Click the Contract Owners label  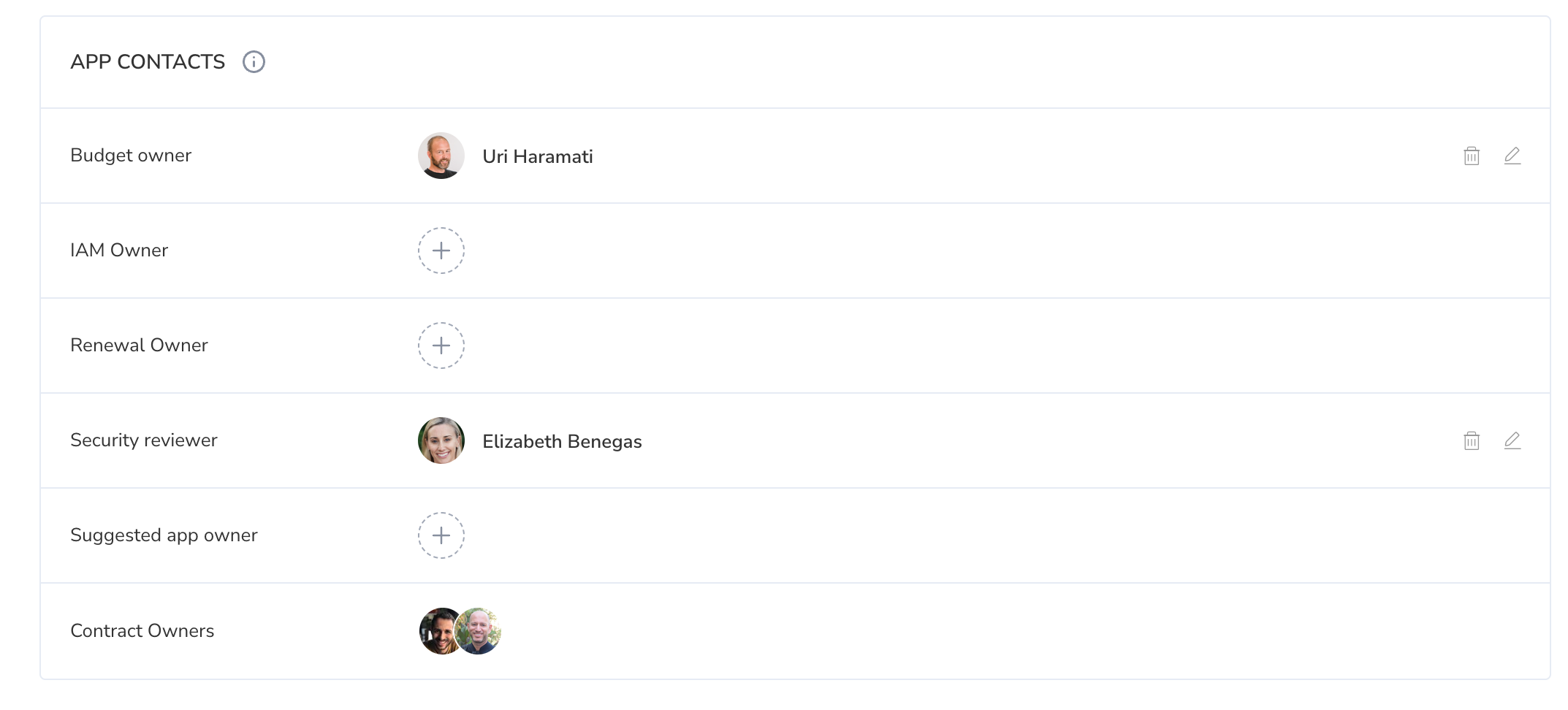coord(142,631)
